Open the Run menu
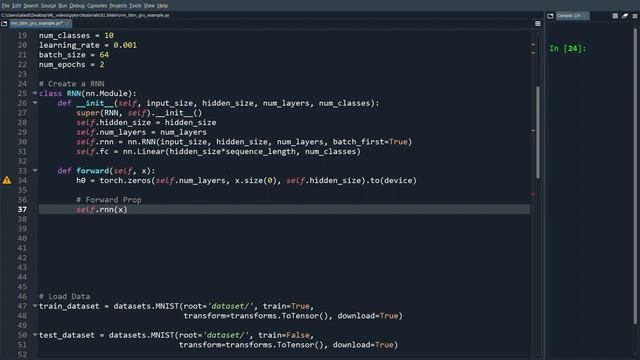The image size is (640, 360). pos(62,6)
